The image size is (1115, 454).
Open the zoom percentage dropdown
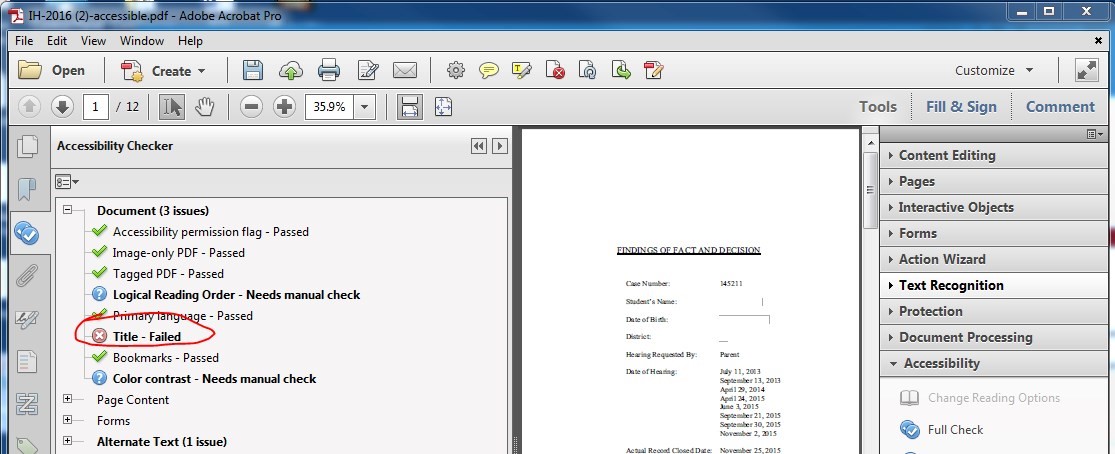click(x=364, y=106)
